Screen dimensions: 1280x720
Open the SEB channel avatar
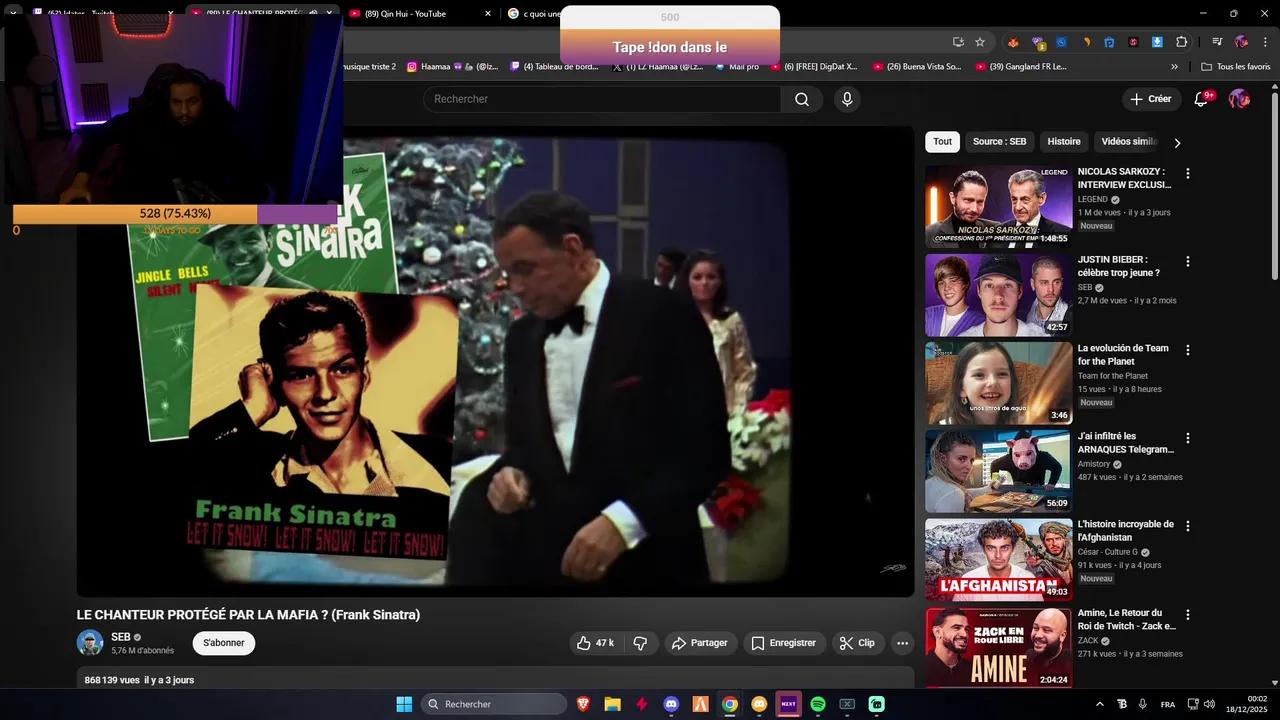click(90, 643)
